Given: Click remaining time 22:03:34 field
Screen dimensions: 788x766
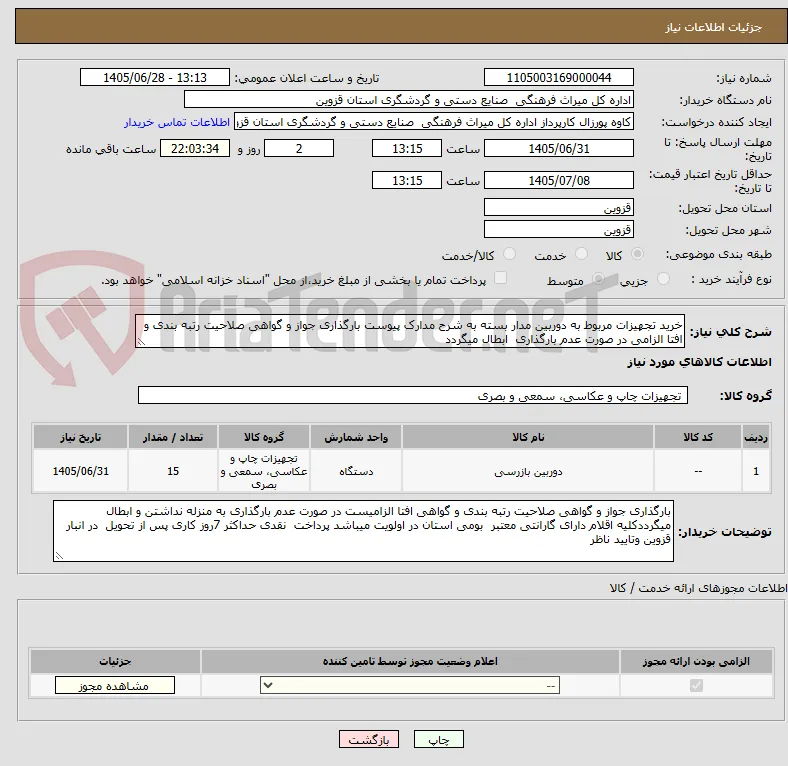Looking at the screenshot, I should coord(195,149).
